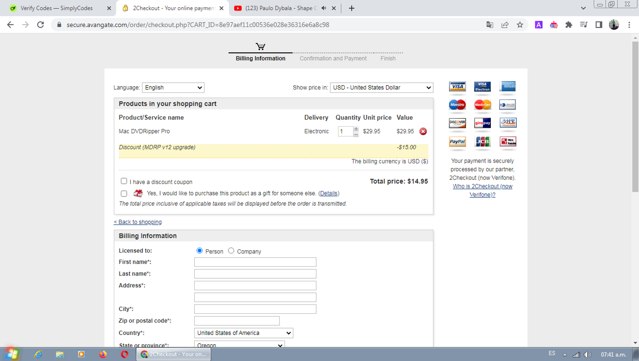Click the volume icon in system tray
639x361 pixels.
tap(586, 354)
